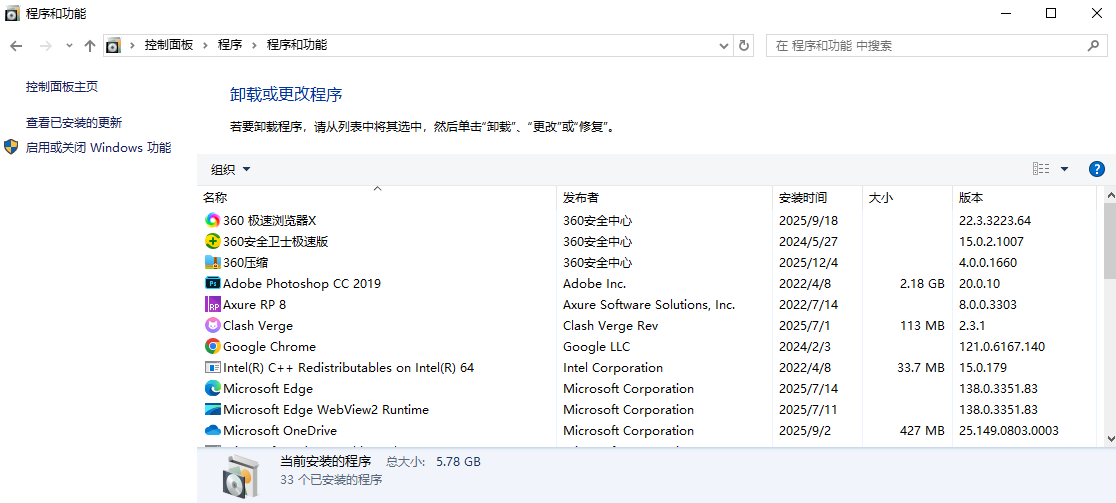Click the 360 极速浏览器X program icon
Image resolution: width=1116 pixels, height=503 pixels.
(x=212, y=221)
